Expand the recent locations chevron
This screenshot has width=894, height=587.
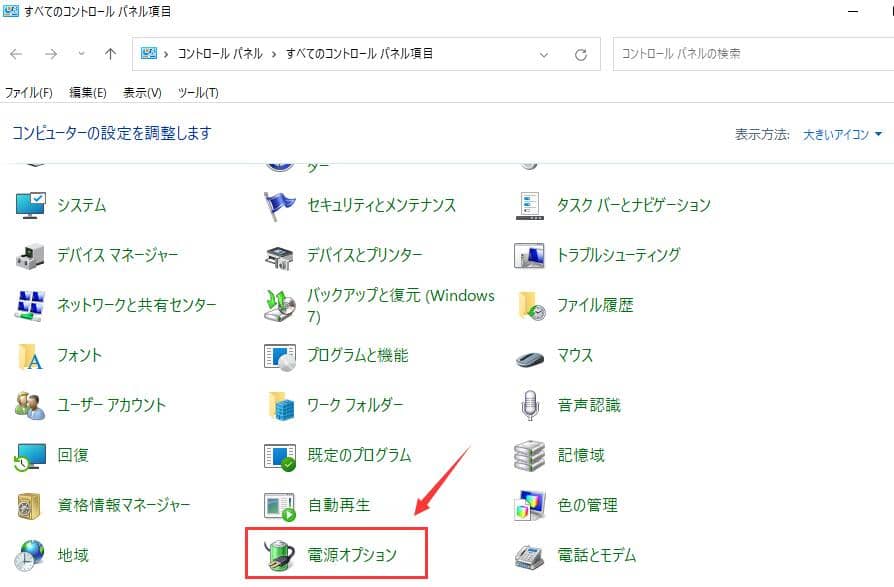pos(81,54)
